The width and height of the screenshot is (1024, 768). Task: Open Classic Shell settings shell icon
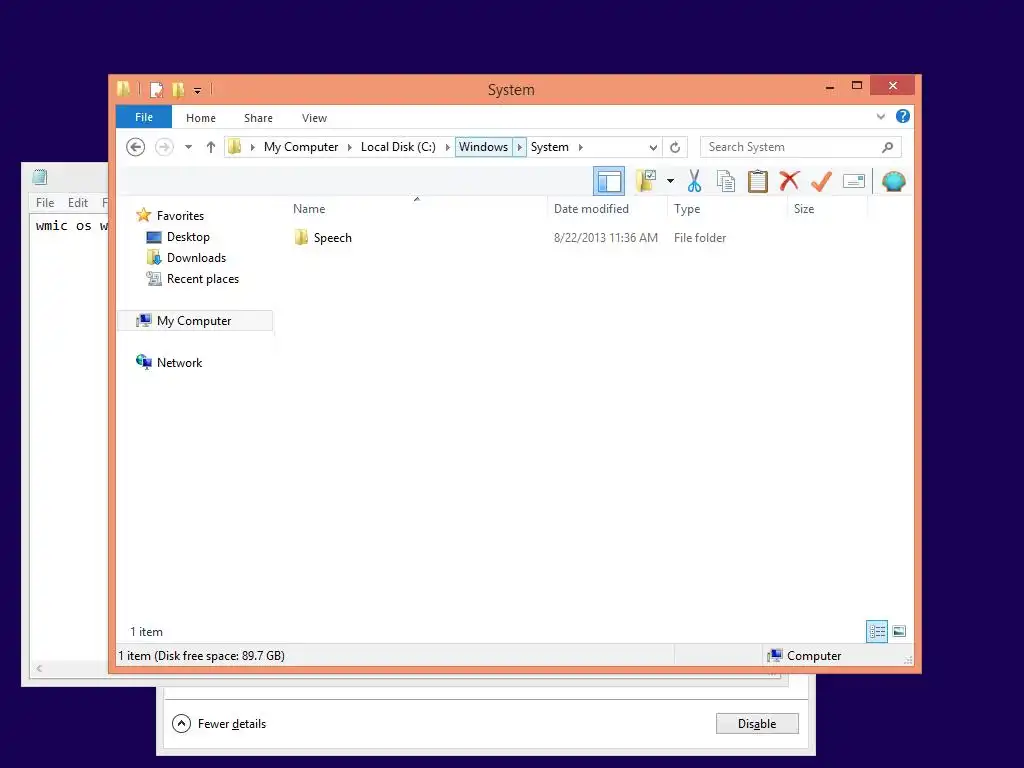pos(893,181)
